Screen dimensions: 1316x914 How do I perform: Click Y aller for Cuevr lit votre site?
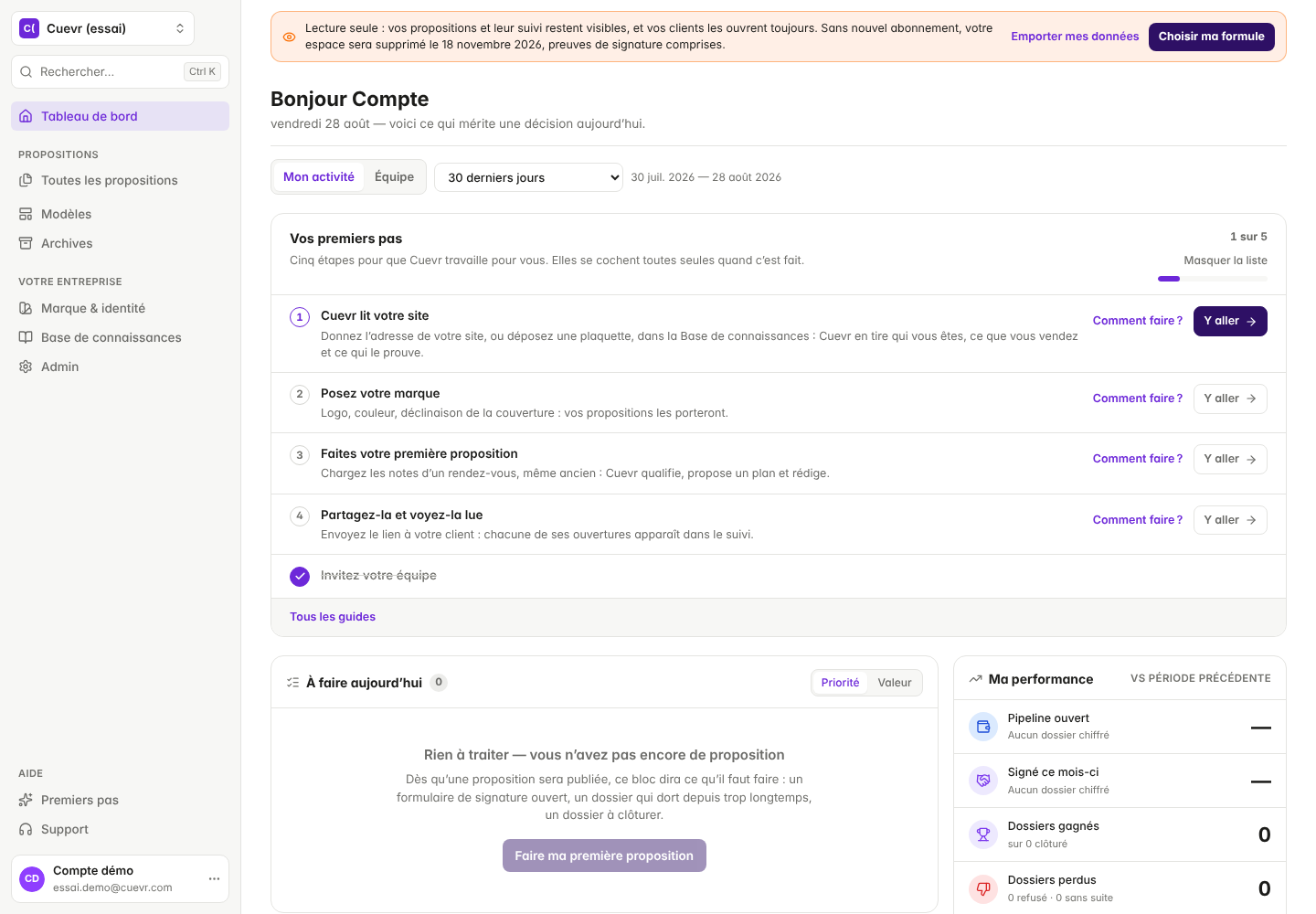(x=1230, y=321)
